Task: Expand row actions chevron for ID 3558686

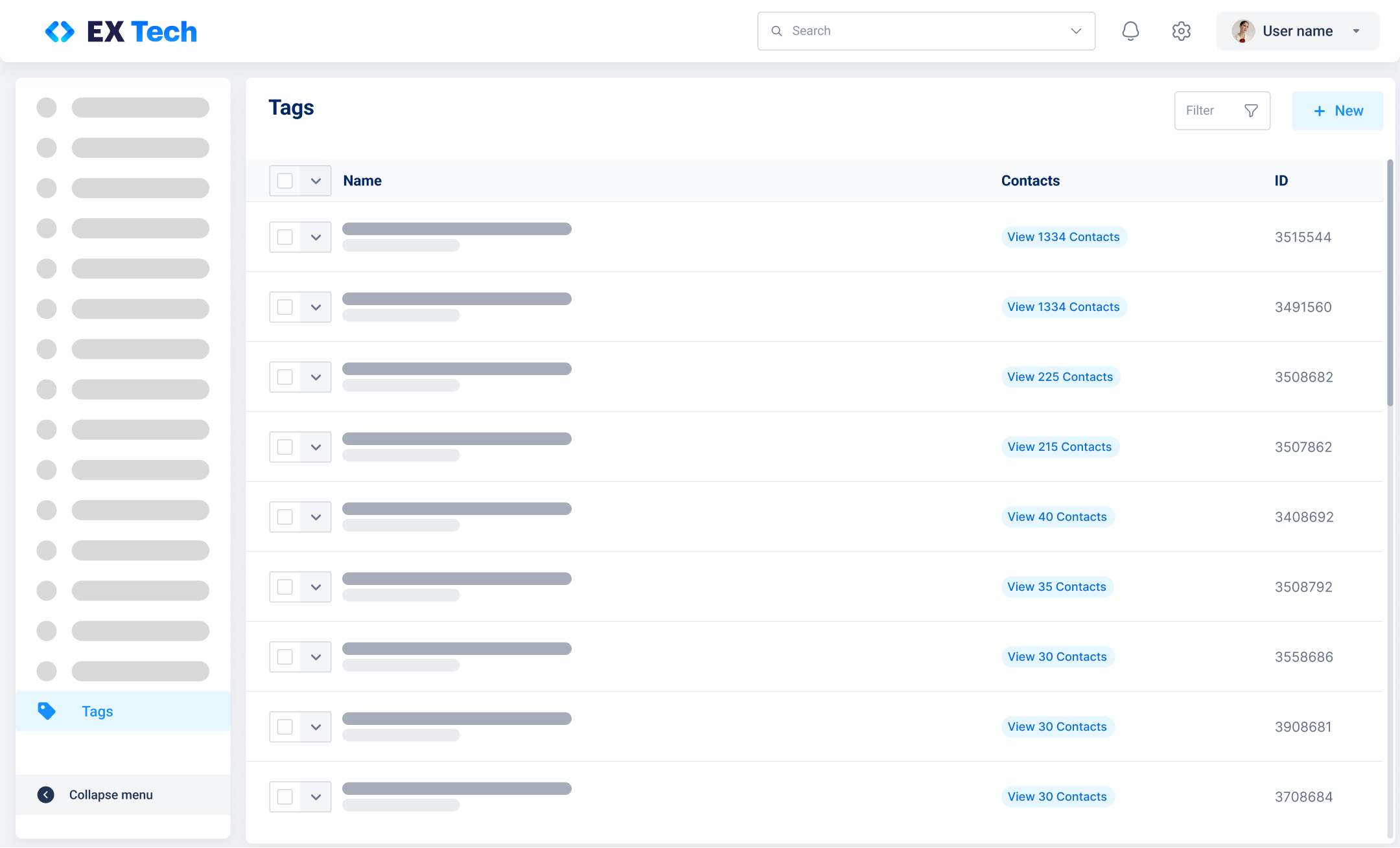Action: click(316, 657)
